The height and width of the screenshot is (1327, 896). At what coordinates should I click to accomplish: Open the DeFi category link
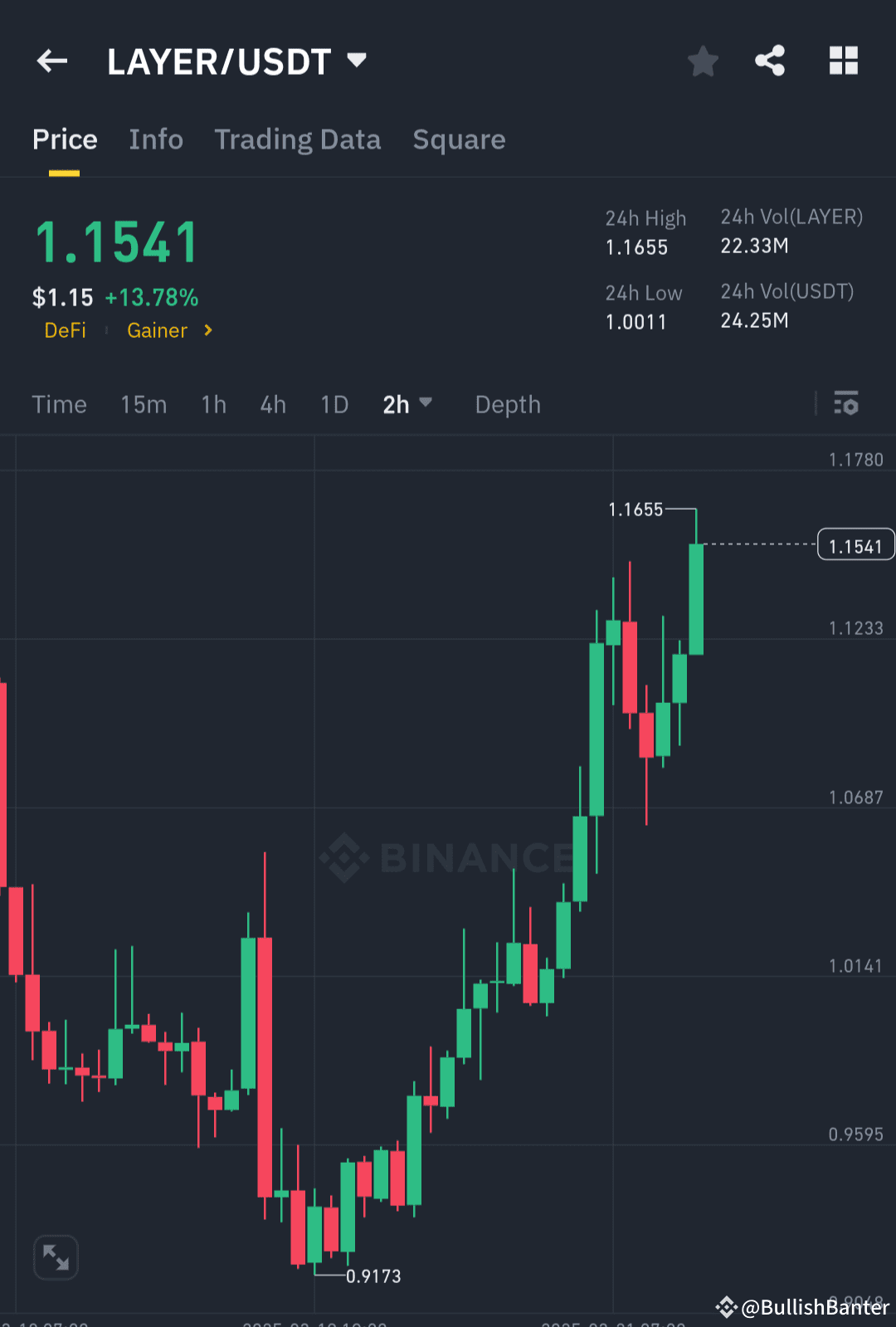[66, 330]
